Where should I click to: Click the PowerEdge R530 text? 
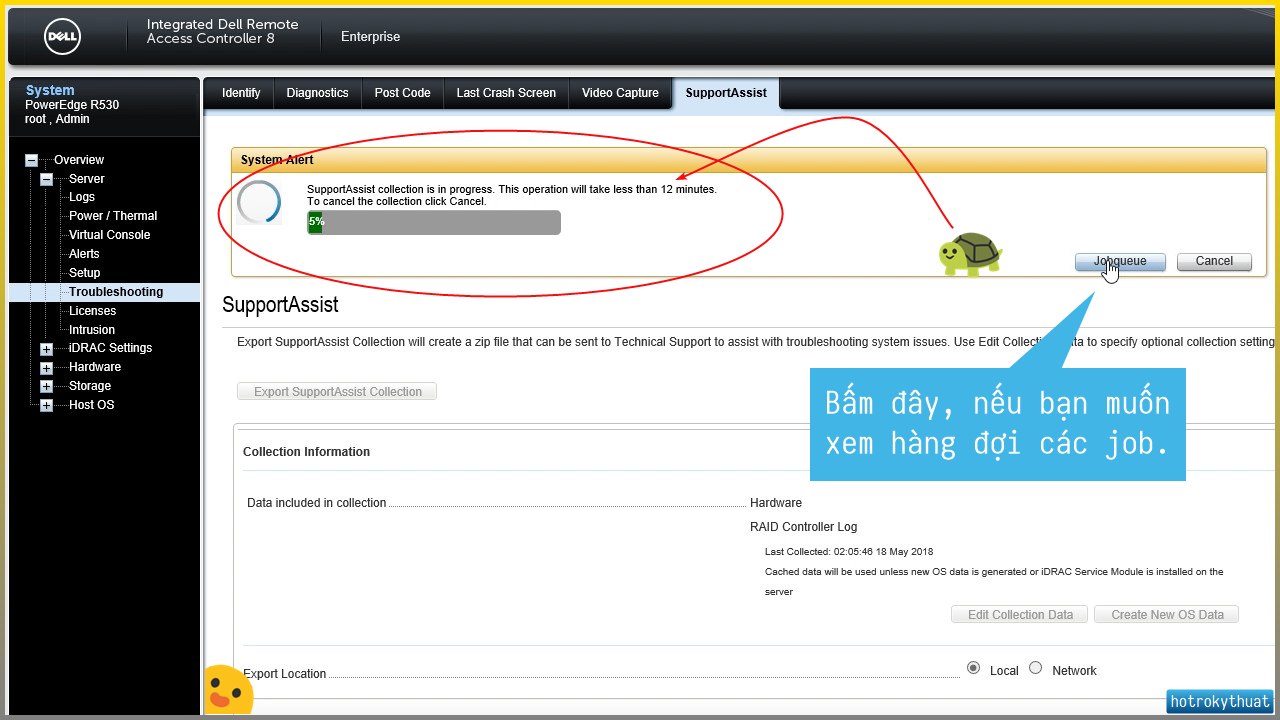(72, 105)
